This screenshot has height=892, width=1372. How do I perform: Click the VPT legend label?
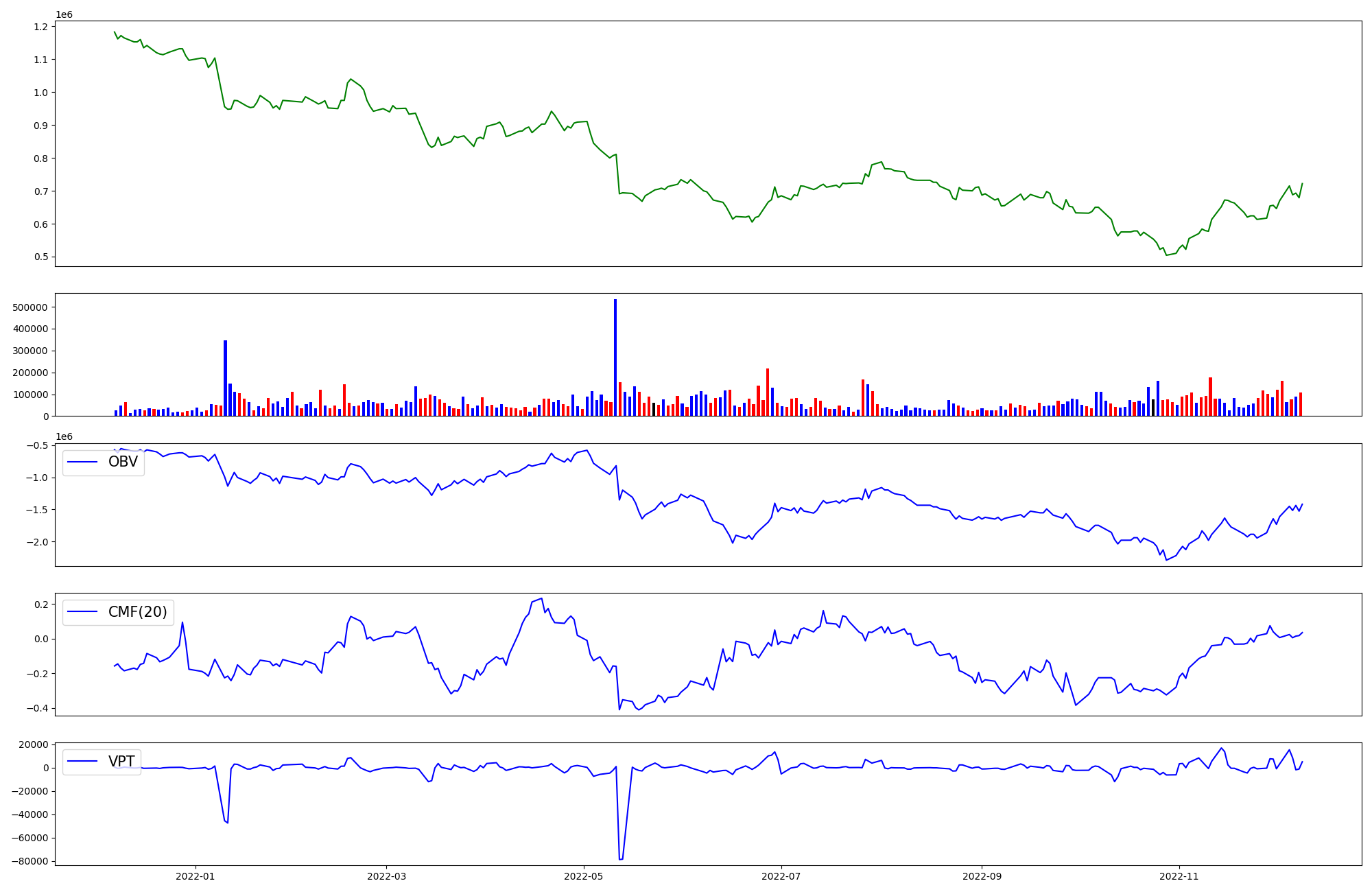[x=121, y=762]
